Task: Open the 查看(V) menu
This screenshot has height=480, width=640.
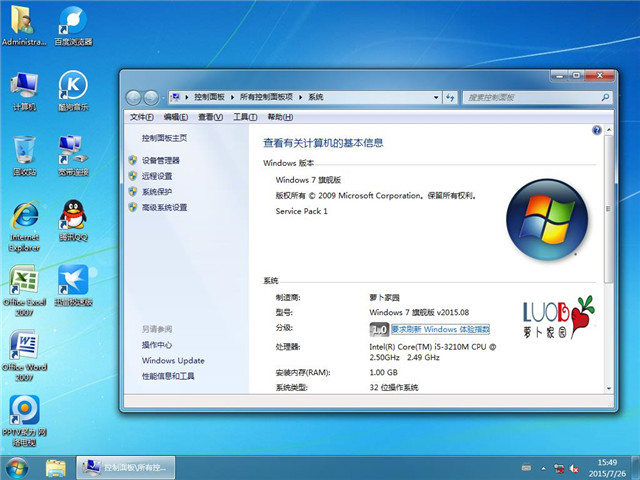Action: coord(210,117)
